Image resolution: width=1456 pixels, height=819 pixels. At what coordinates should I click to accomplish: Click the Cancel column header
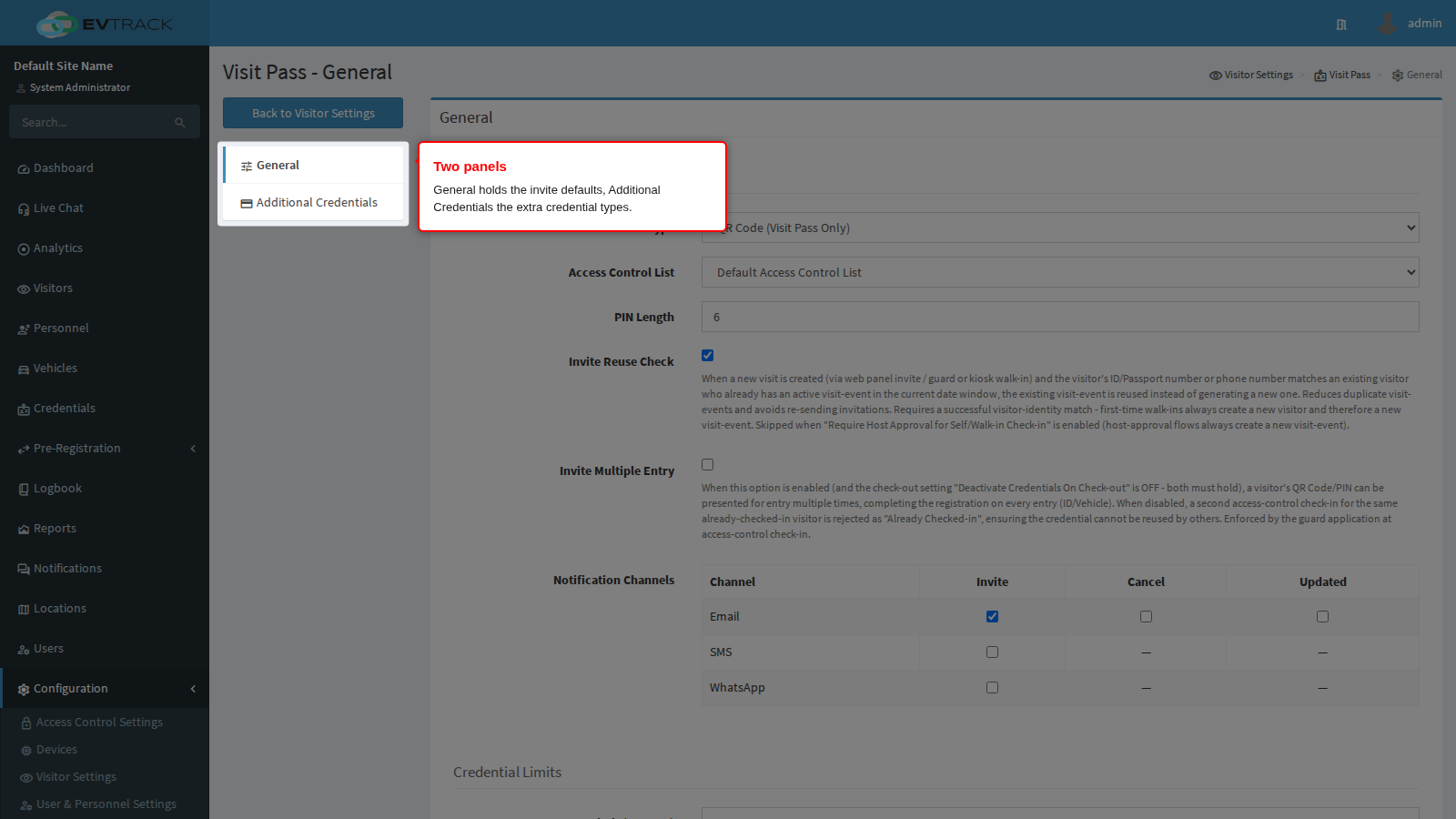tap(1146, 581)
